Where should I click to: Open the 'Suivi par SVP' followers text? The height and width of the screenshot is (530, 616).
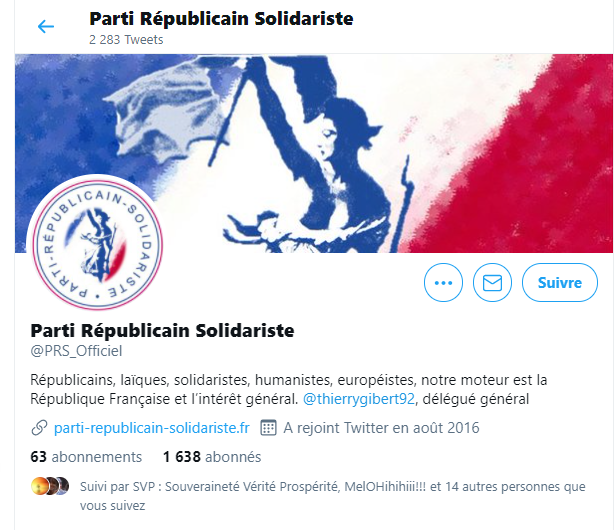[332, 496]
